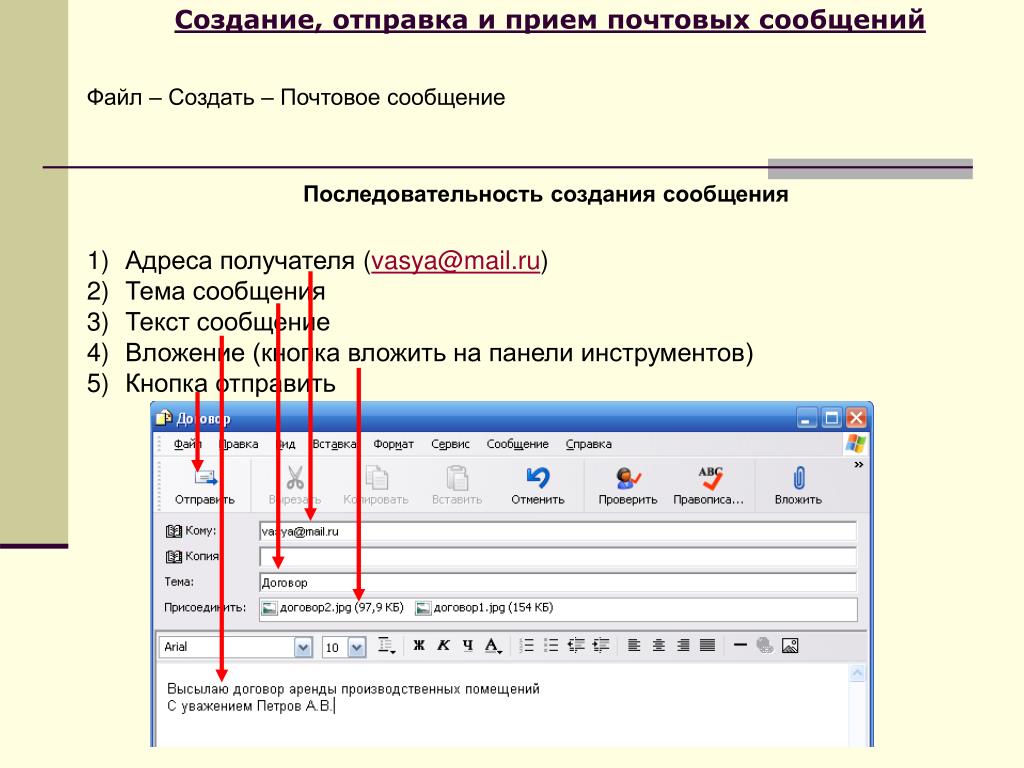Image resolution: width=1024 pixels, height=768 pixels.
Task: Open the paragraph style dropdown icon
Action: pos(387,646)
